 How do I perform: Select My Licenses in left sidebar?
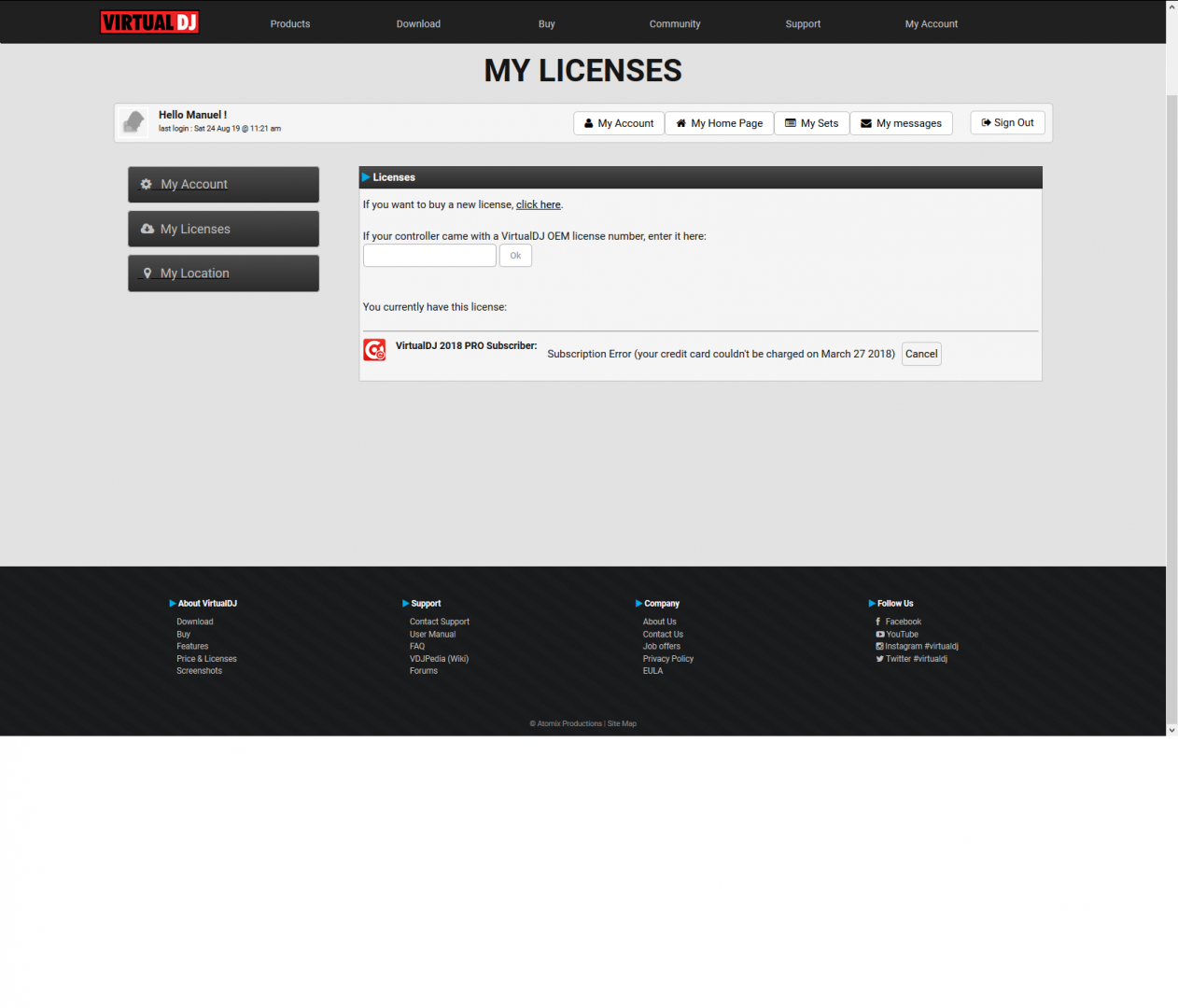pyautogui.click(x=223, y=229)
